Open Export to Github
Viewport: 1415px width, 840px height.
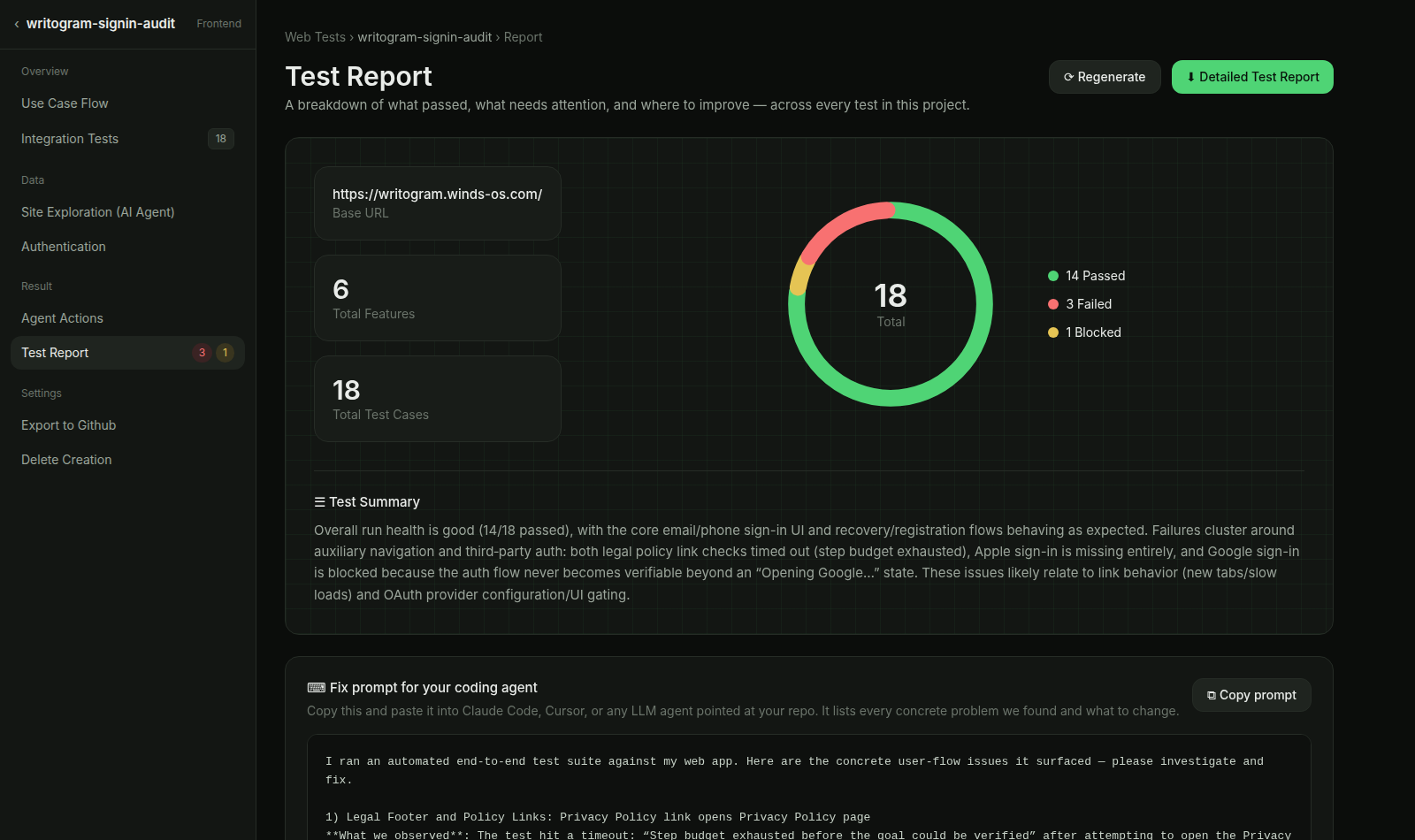127,425
